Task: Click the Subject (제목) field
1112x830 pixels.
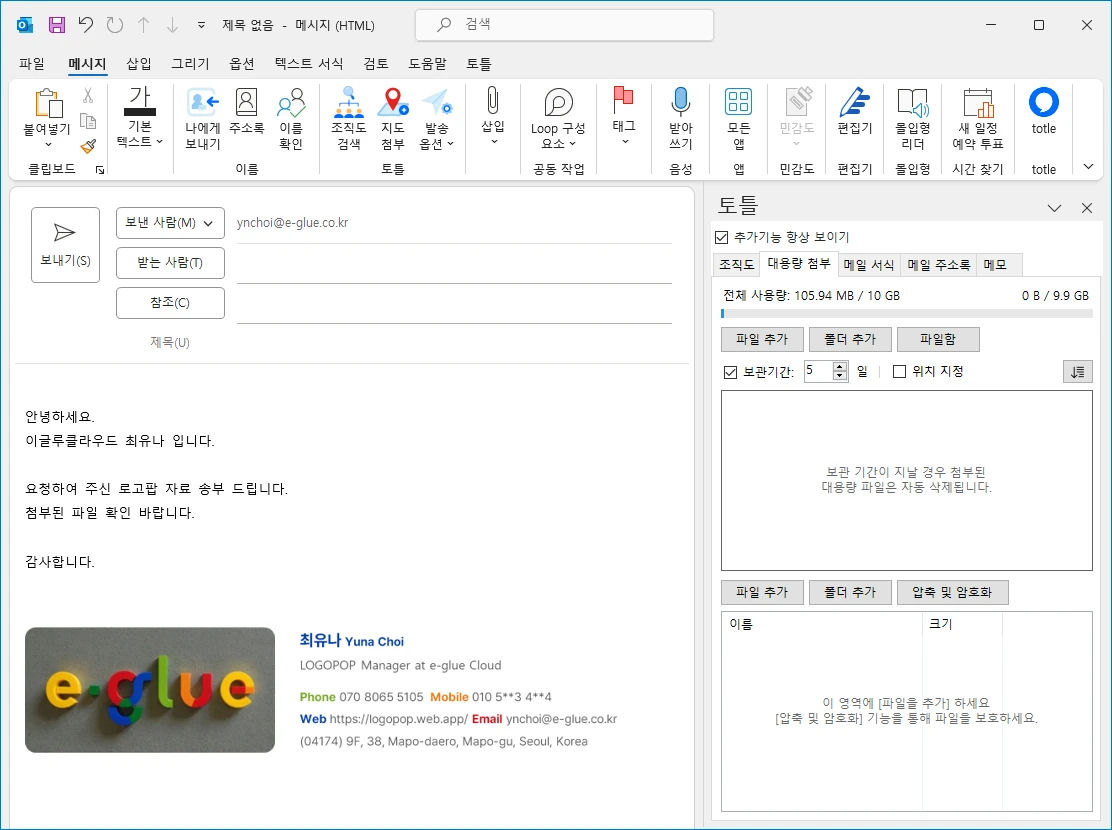Action: tap(454, 343)
